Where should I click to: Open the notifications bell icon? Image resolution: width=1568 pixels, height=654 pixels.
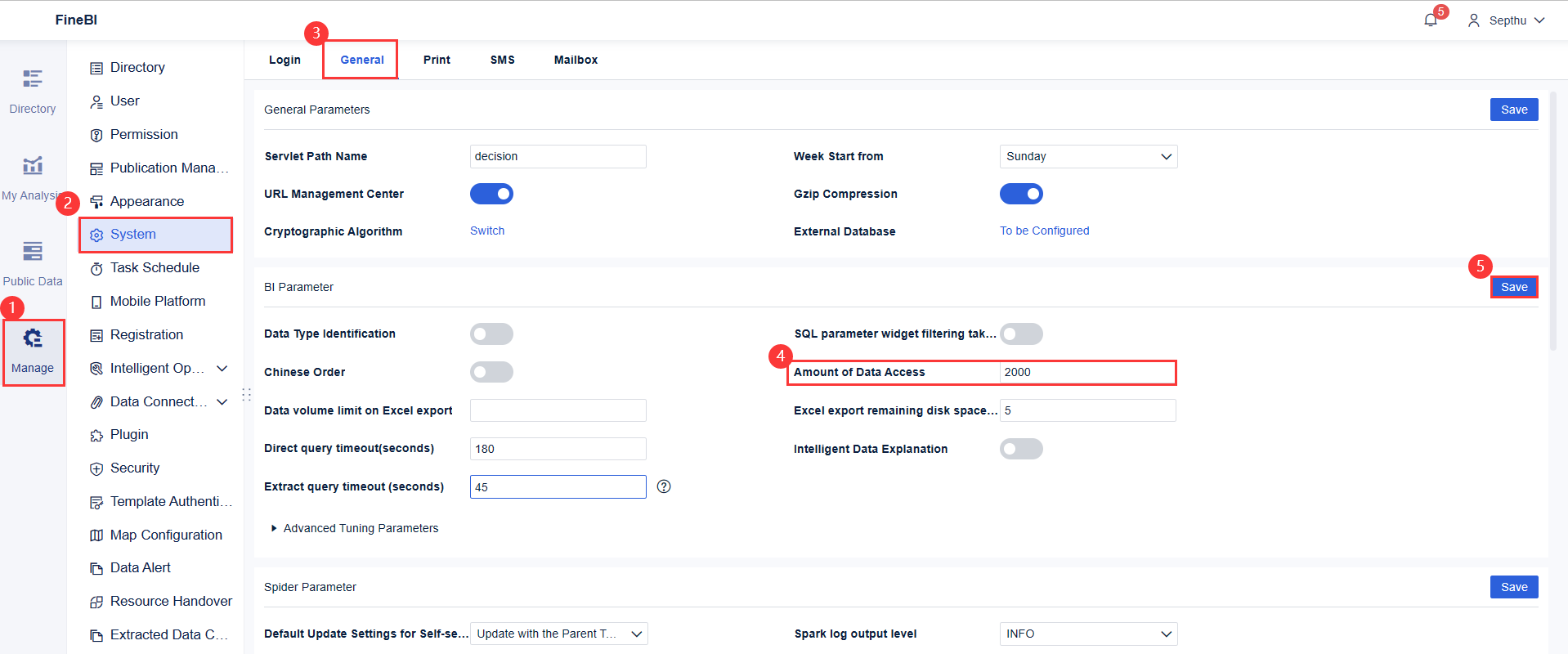(x=1430, y=20)
